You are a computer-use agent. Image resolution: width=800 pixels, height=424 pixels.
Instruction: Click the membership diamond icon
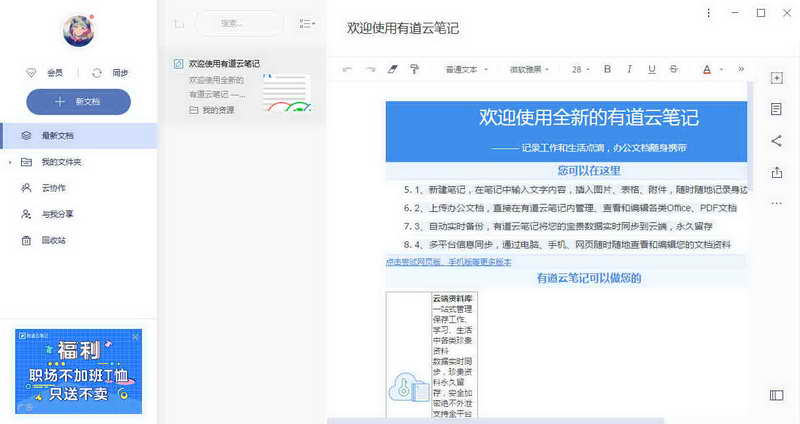click(31, 73)
